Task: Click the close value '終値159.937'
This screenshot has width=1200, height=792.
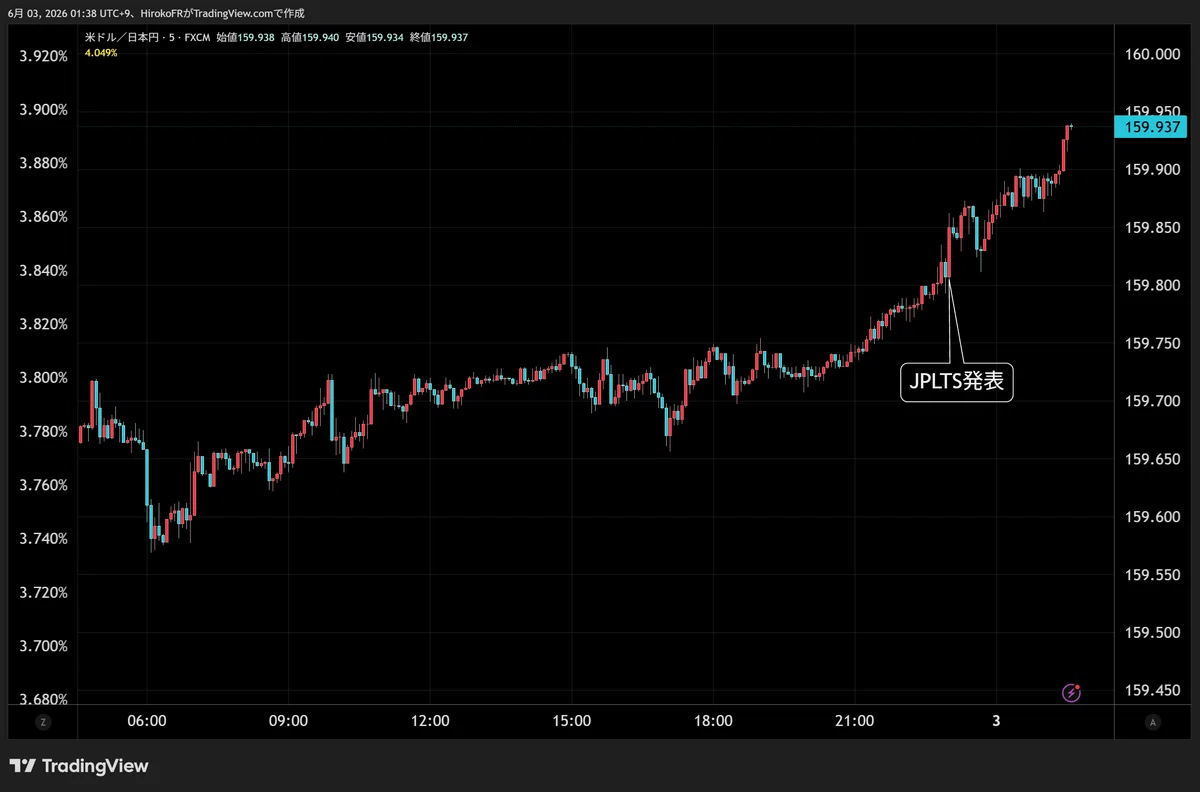Action: [x=439, y=37]
